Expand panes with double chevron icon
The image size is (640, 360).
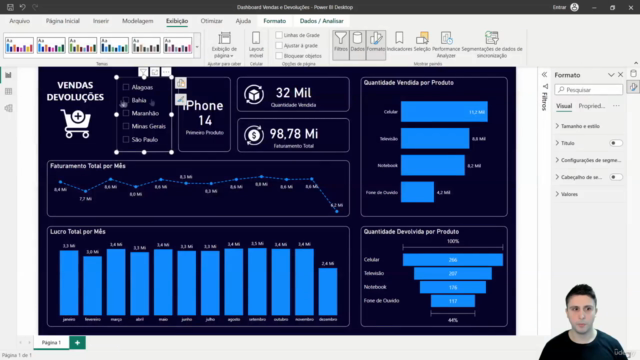pos(544,75)
